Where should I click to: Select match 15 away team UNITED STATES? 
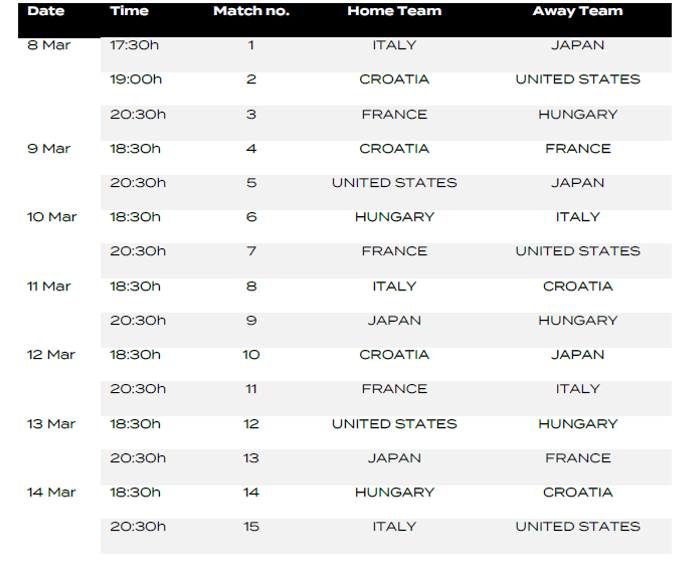pyautogui.click(x=578, y=527)
